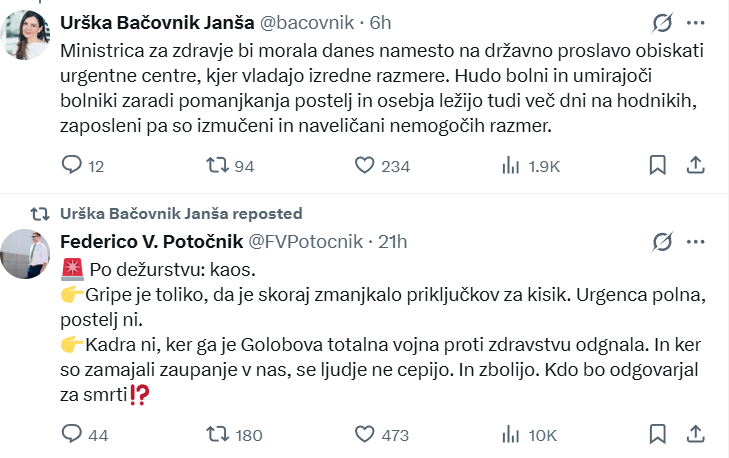The width and height of the screenshot is (729, 458).
Task: Share Federico V. Potočnik's tweet
Action: tap(697, 433)
